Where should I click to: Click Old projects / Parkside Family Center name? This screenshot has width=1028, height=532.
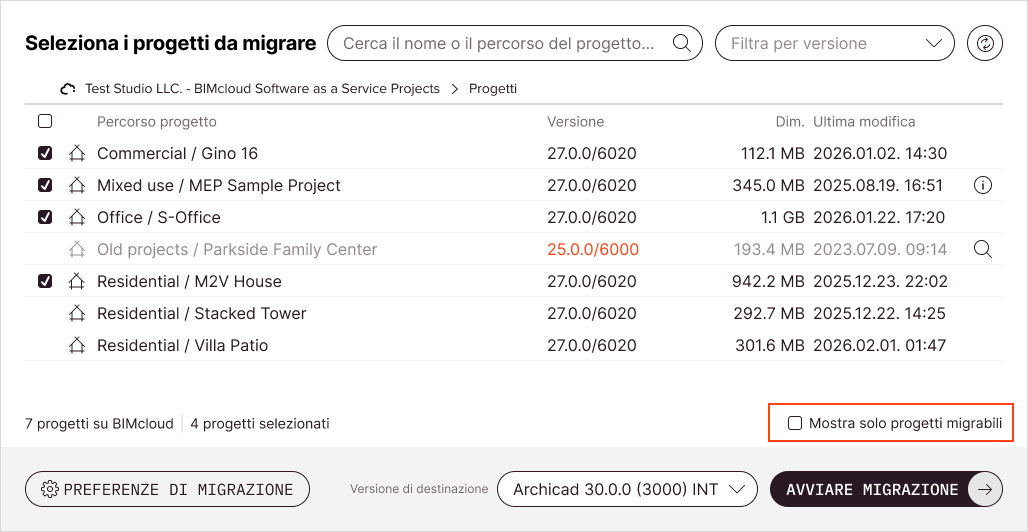(x=237, y=249)
